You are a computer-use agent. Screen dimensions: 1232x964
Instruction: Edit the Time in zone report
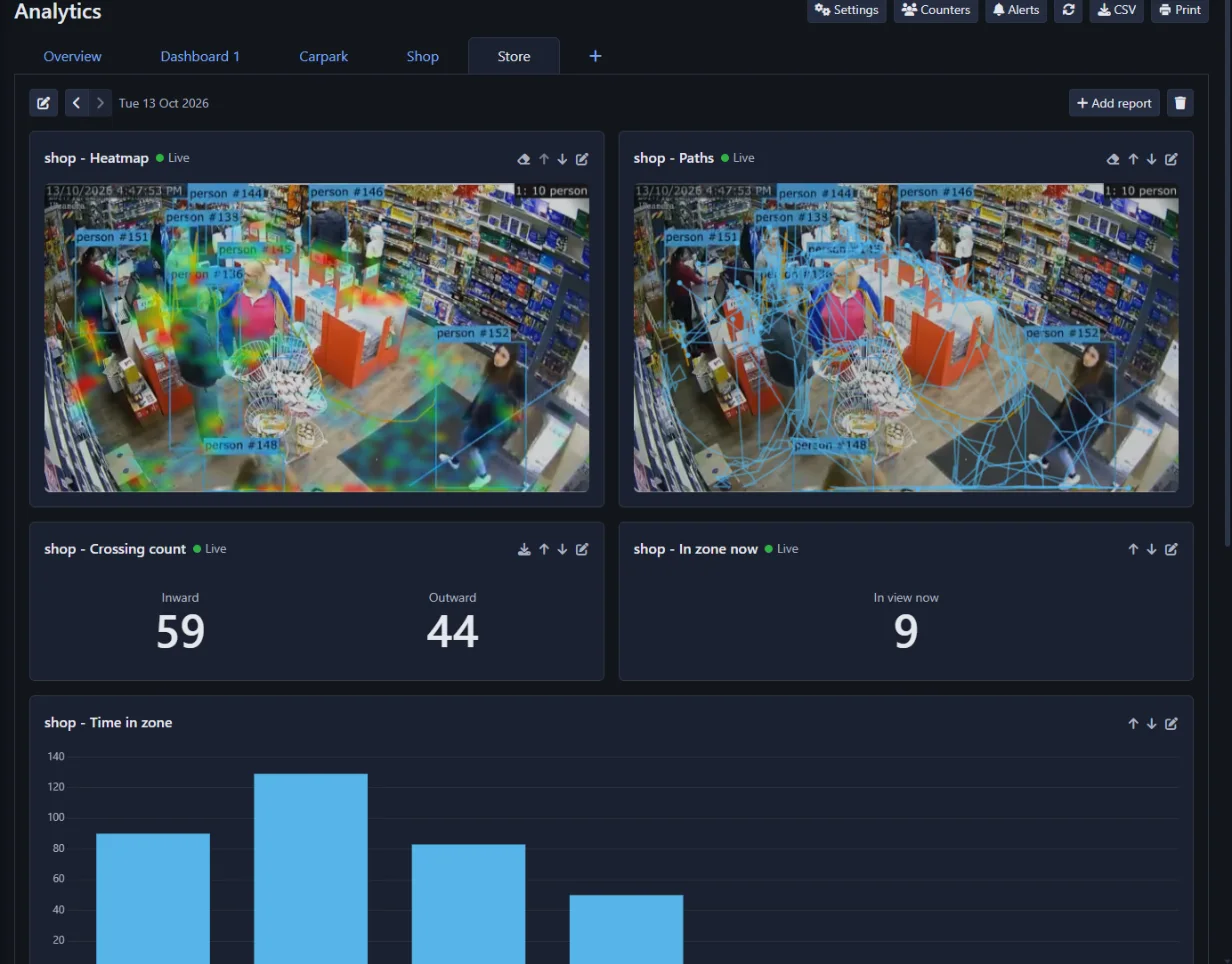tap(1171, 723)
